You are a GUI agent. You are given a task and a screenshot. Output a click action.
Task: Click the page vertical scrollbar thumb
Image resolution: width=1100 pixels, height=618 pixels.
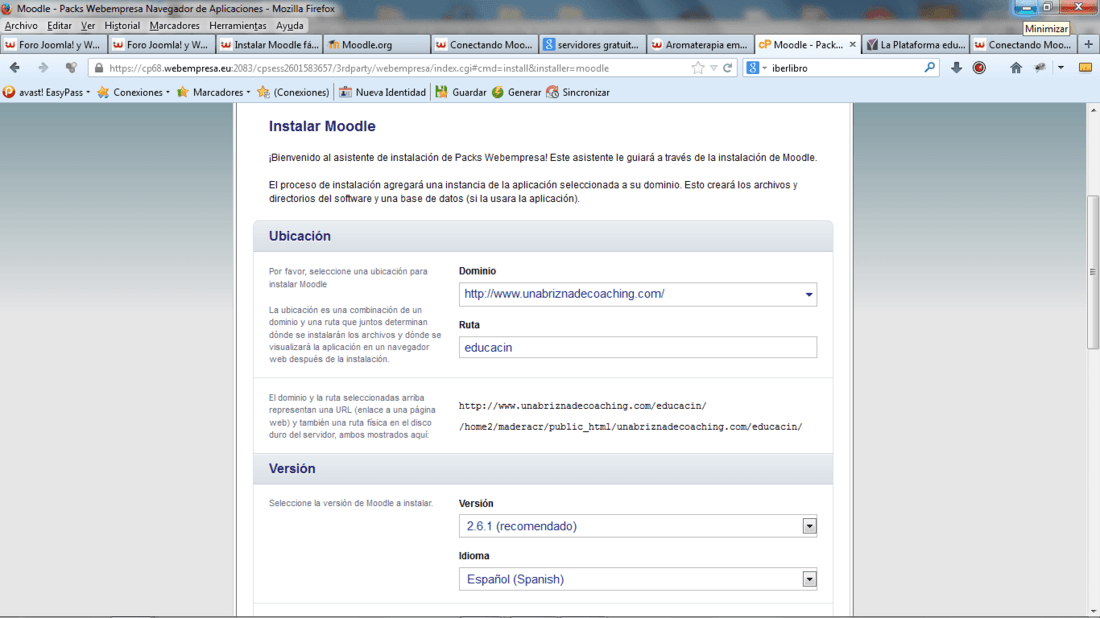tap(1093, 271)
